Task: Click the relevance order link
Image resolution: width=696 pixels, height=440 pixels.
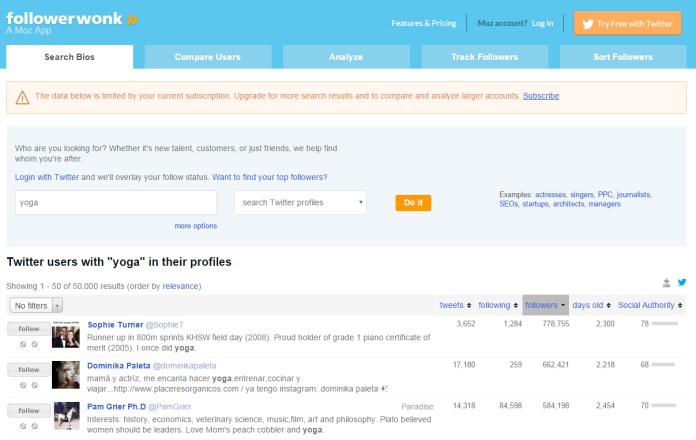Action: pyautogui.click(x=180, y=286)
